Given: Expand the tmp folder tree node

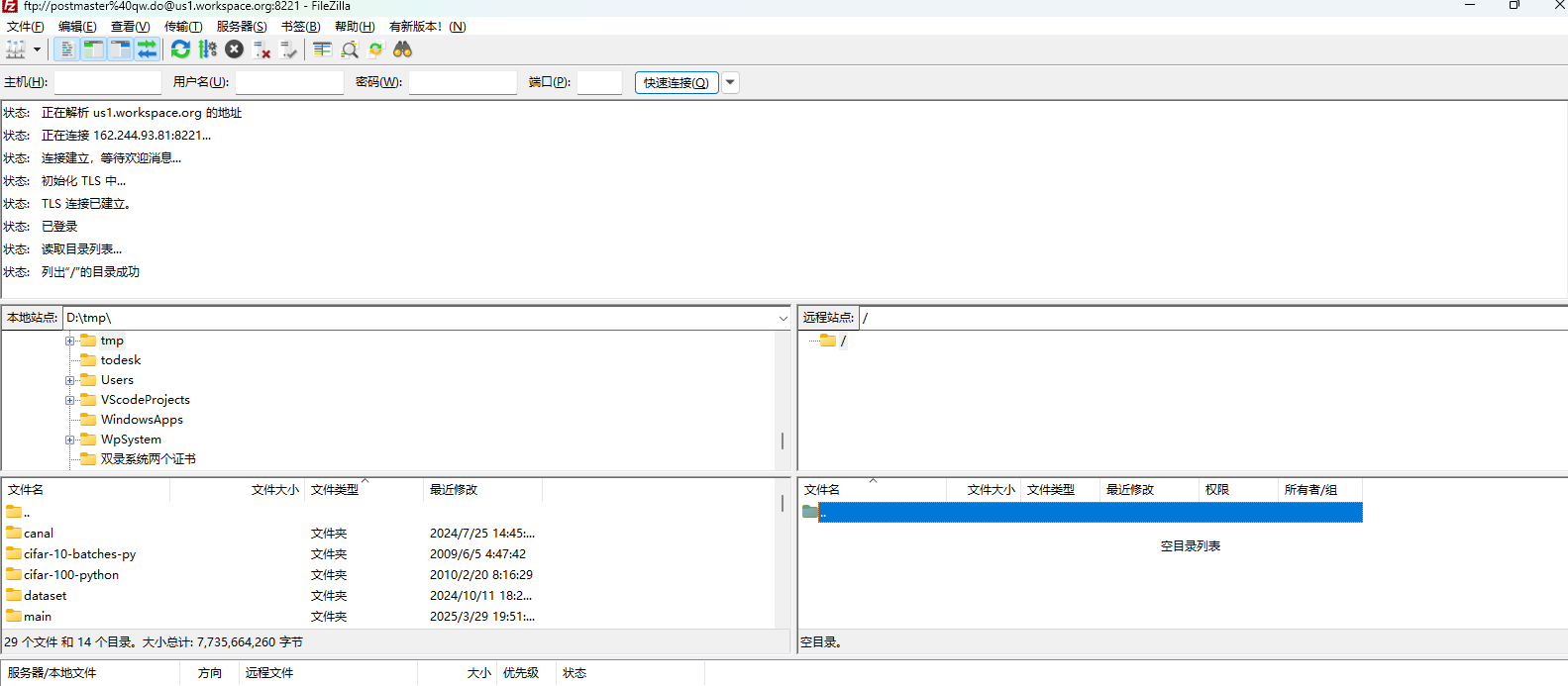Looking at the screenshot, I should click(70, 341).
